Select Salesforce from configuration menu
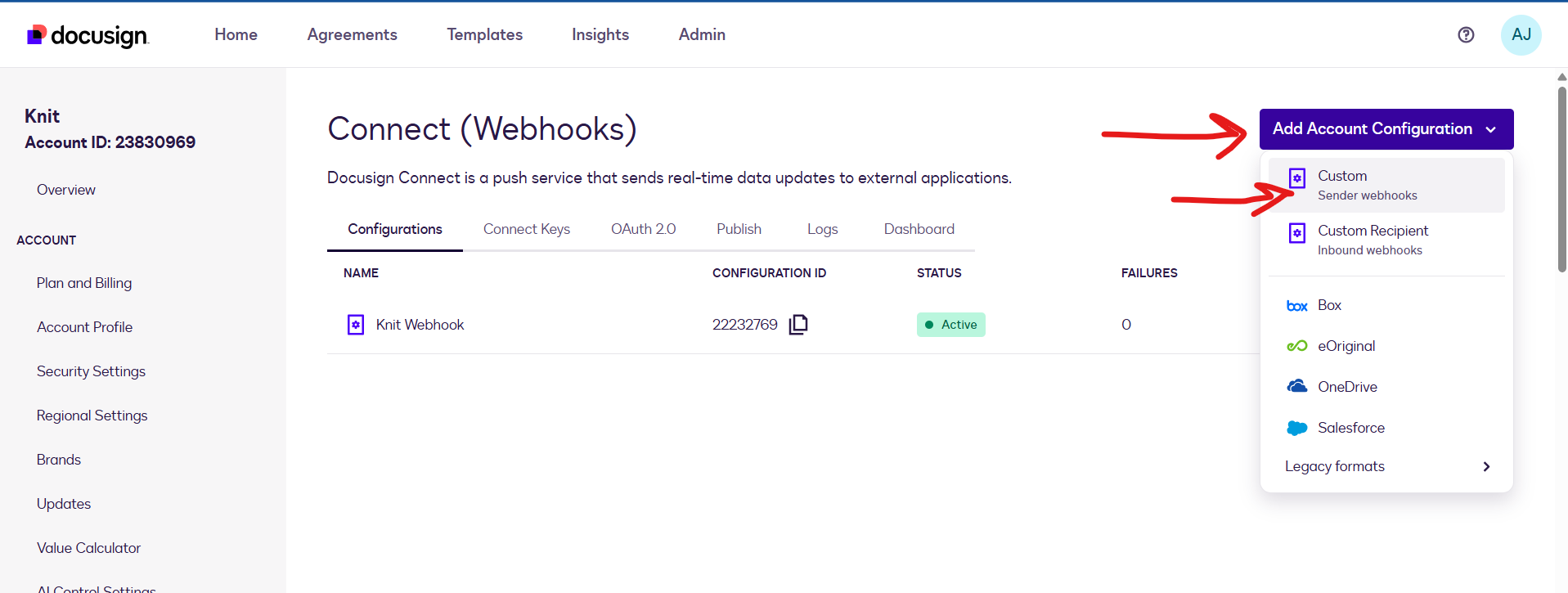Viewport: 1568px width, 593px height. (x=1386, y=428)
